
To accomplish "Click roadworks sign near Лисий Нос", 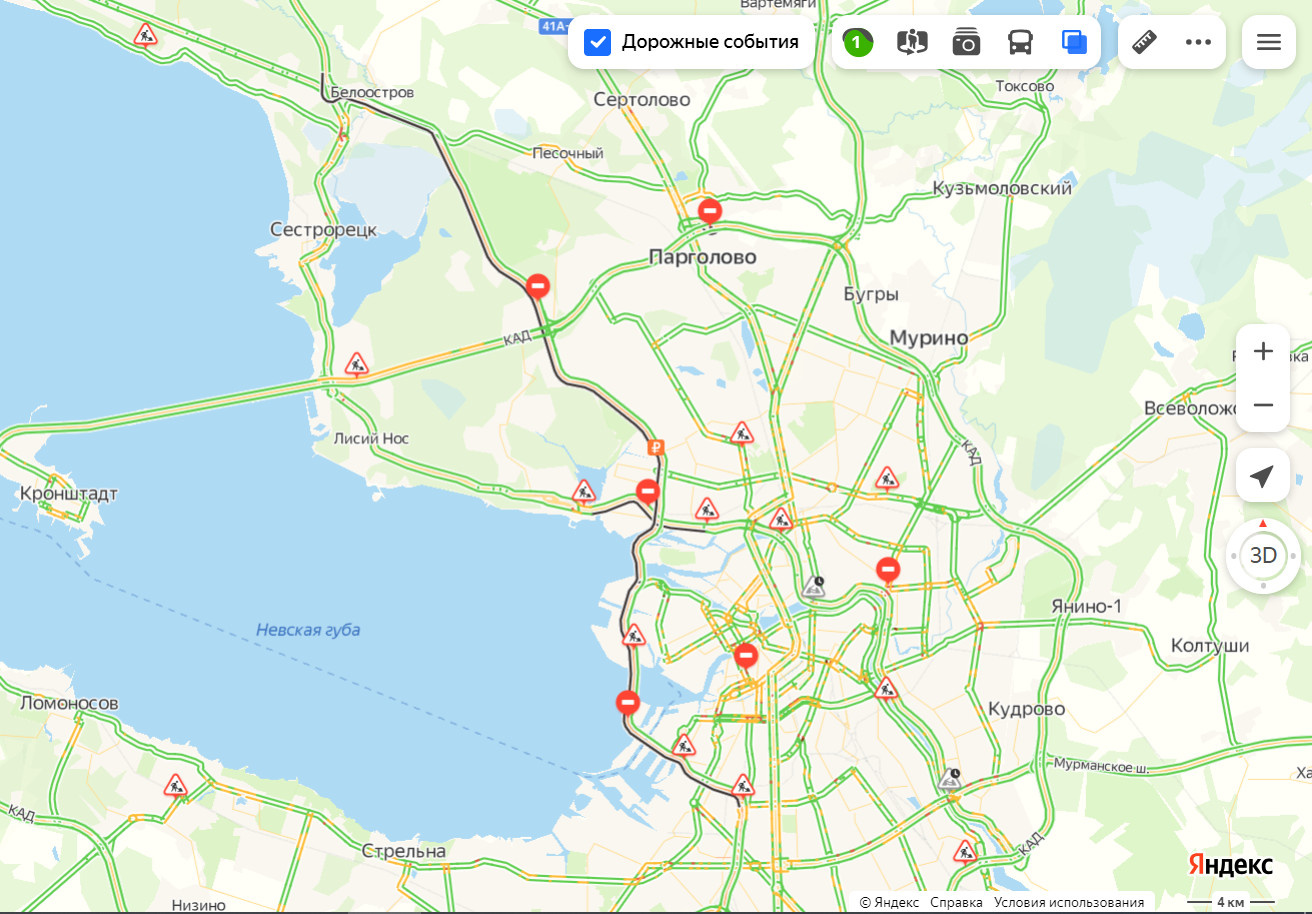I will pos(356,364).
